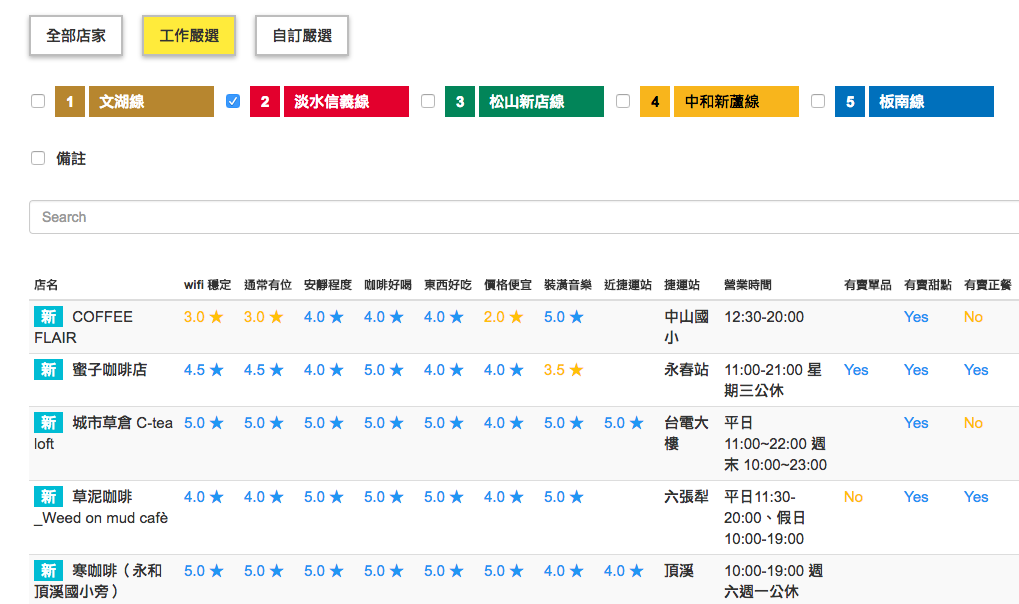Uncheck the 淡水信義線 checkbox
The width and height of the screenshot is (1019, 604).
[233, 101]
